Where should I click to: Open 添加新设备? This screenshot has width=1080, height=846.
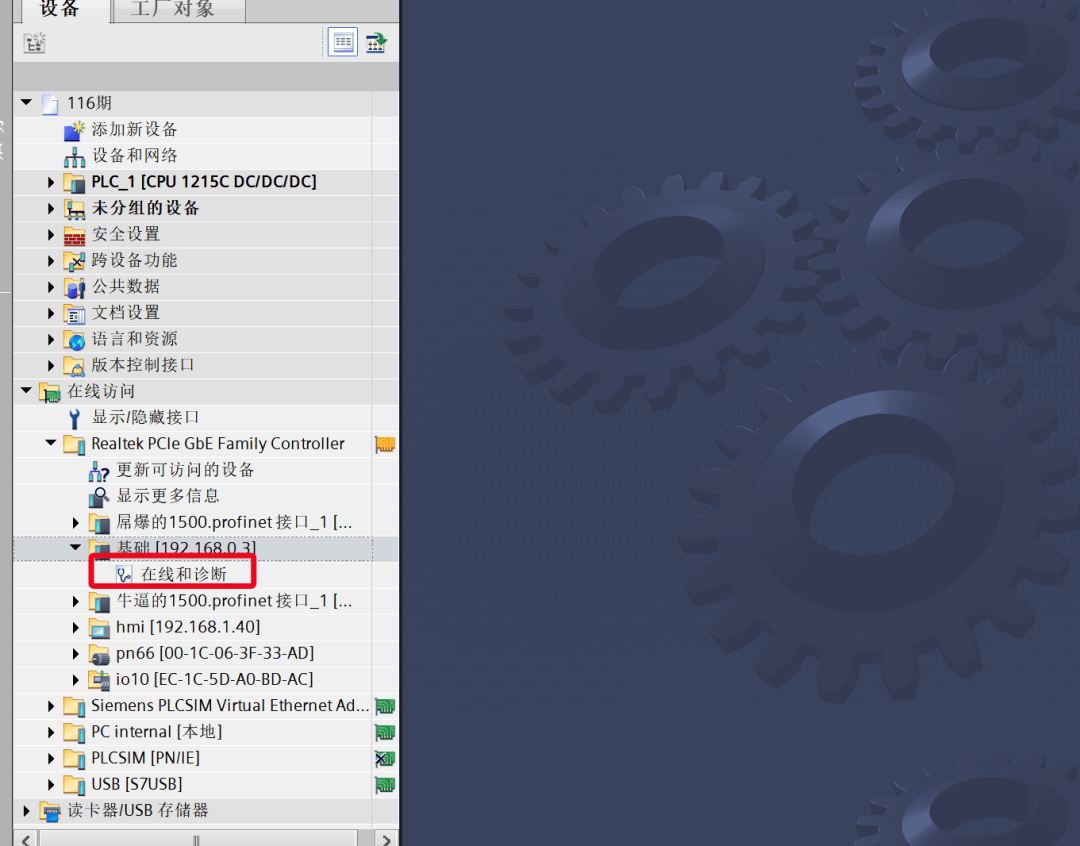[134, 130]
